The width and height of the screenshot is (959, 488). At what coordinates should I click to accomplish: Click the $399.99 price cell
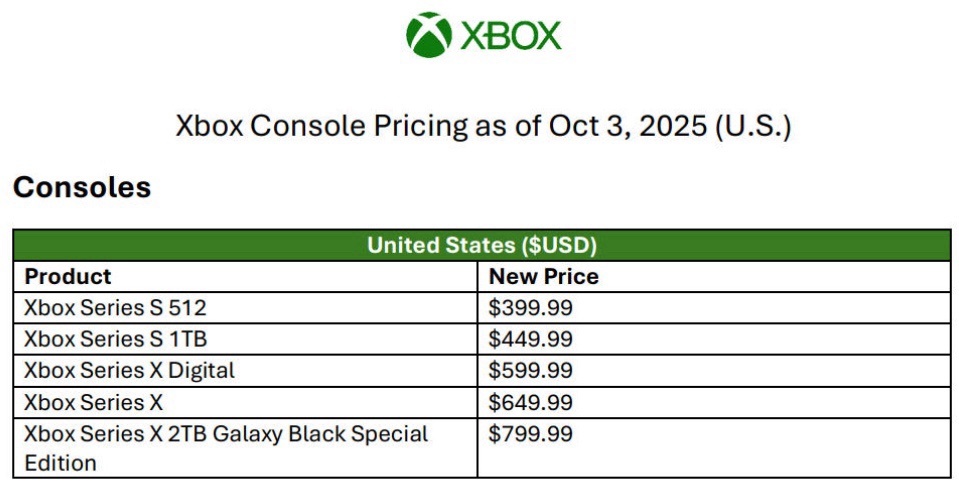714,308
